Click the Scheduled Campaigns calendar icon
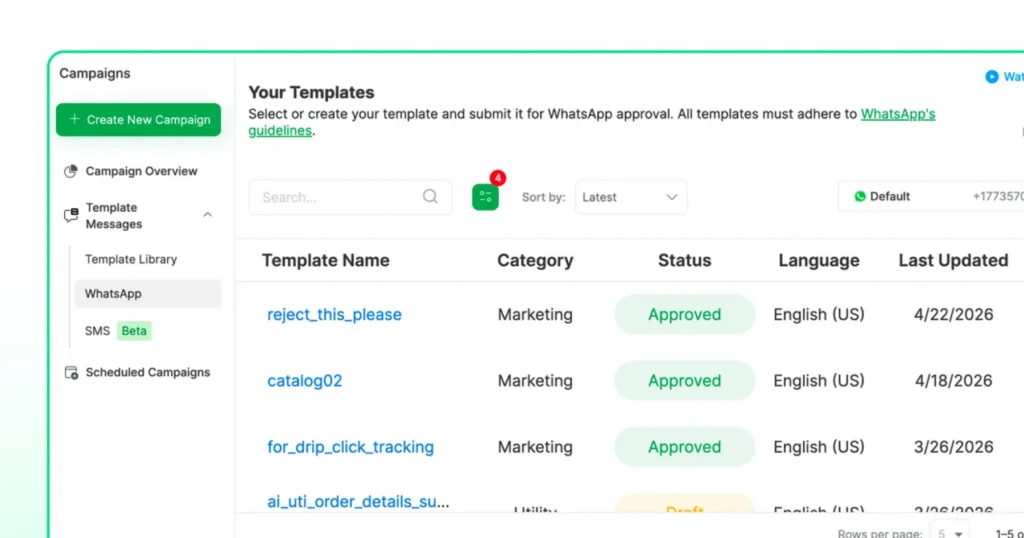Screen dimensions: 1024x538 [x=71, y=372]
